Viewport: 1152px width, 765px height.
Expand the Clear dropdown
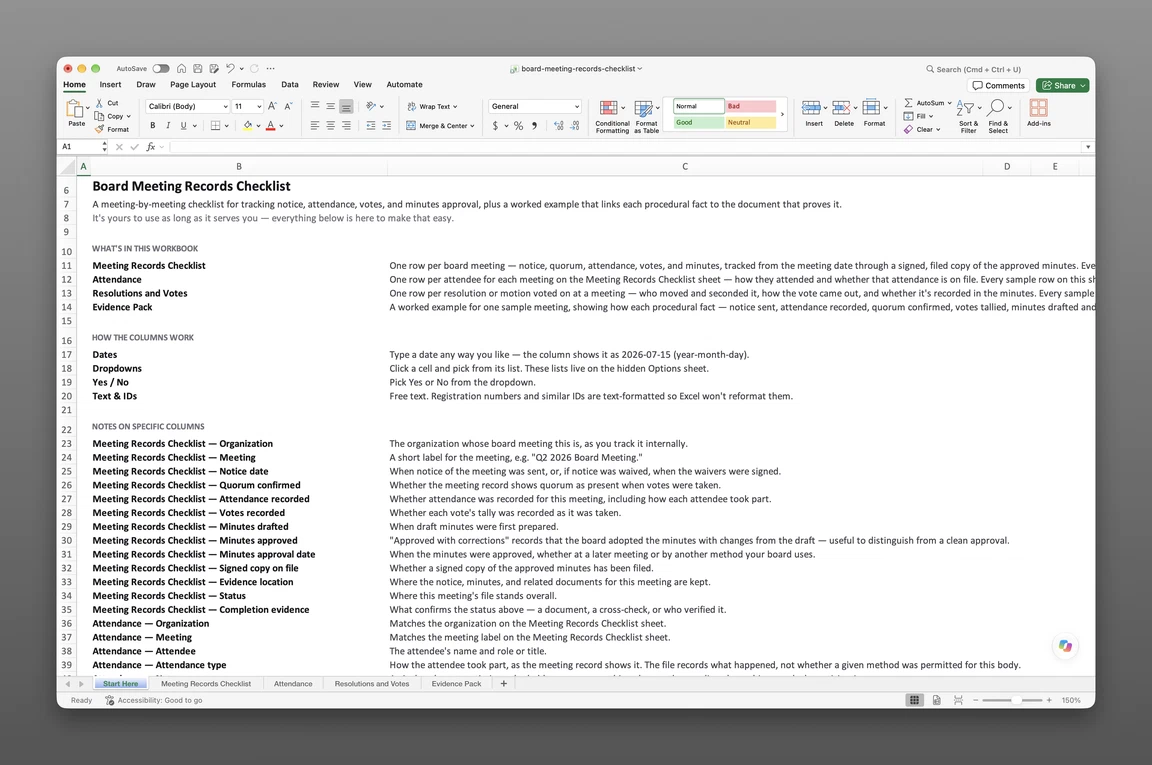(x=938, y=129)
